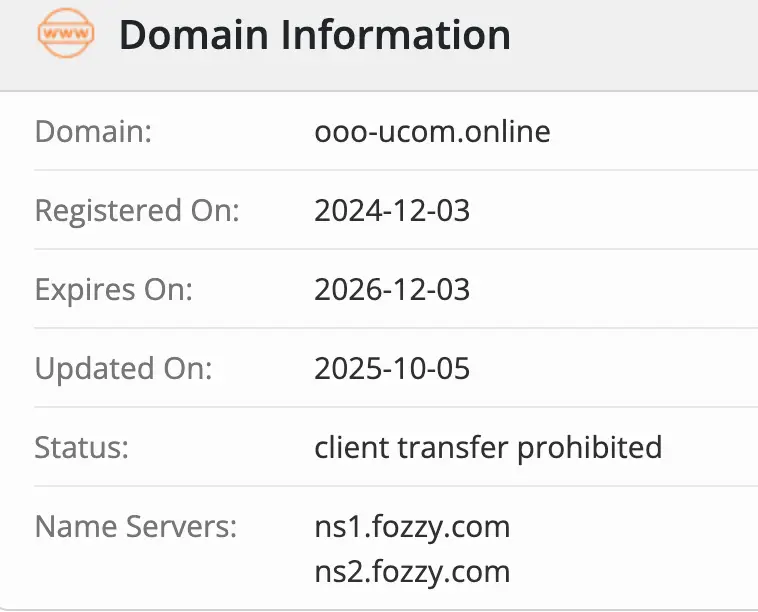This screenshot has width=758, height=612.
Task: Click the Domain: label
Action: click(93, 131)
